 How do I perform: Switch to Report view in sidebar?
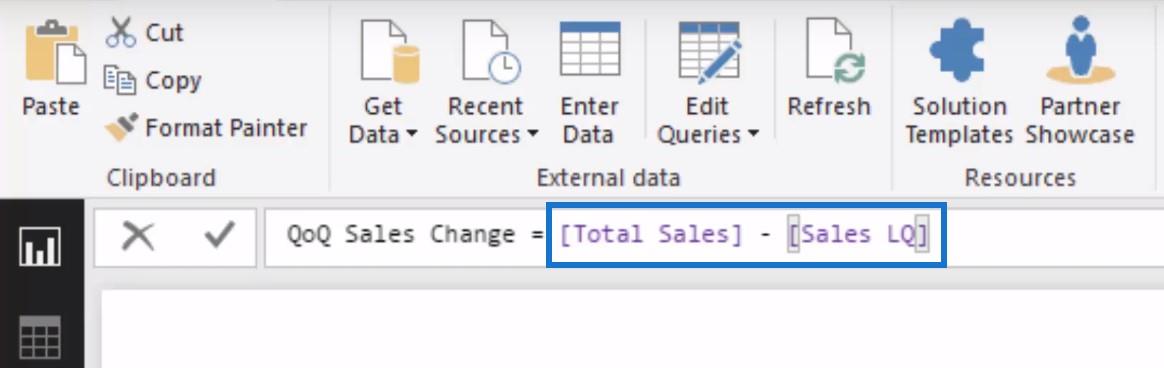tap(40, 247)
